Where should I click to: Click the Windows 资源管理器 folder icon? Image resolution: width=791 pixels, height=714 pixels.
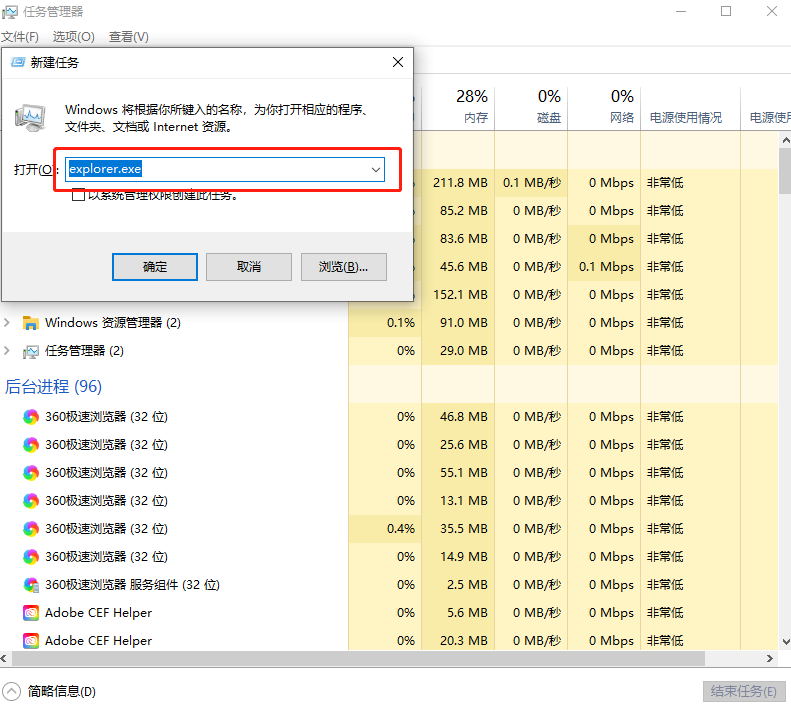pyautogui.click(x=31, y=323)
